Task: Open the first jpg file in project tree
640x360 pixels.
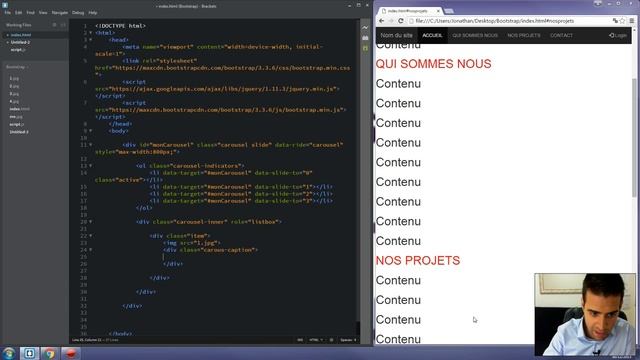Action: [x=14, y=78]
